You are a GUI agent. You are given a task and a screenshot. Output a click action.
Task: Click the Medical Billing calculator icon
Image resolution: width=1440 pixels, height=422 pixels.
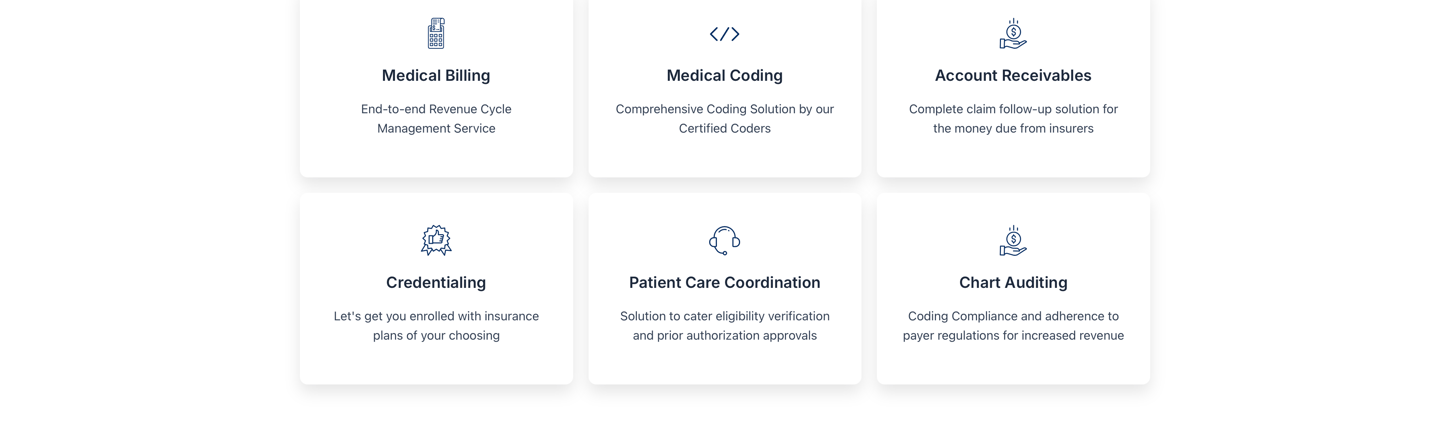coord(436,33)
